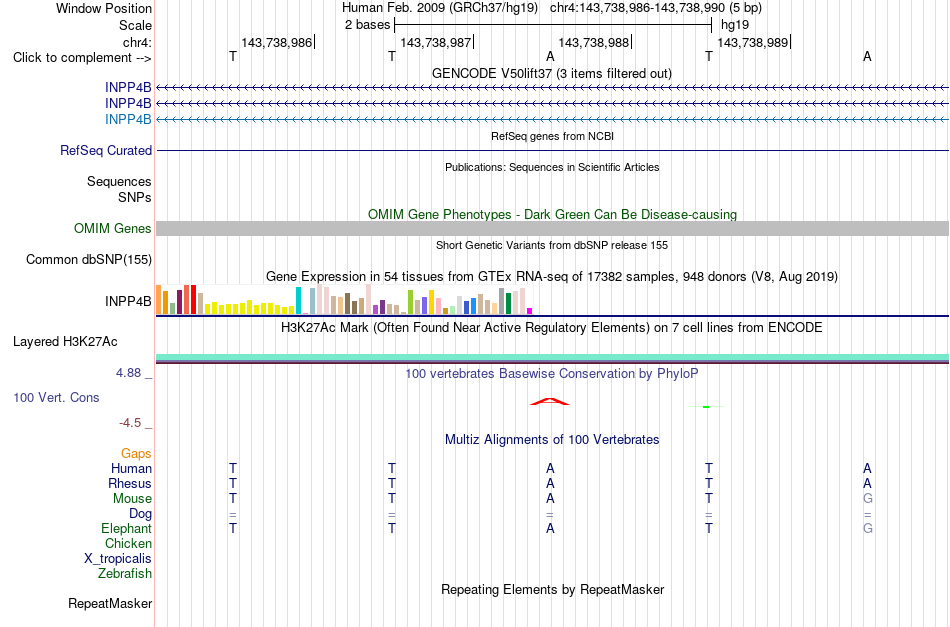Click the light-blue INPP4B transcript arrow line
950x627 pixels.
click(552, 119)
